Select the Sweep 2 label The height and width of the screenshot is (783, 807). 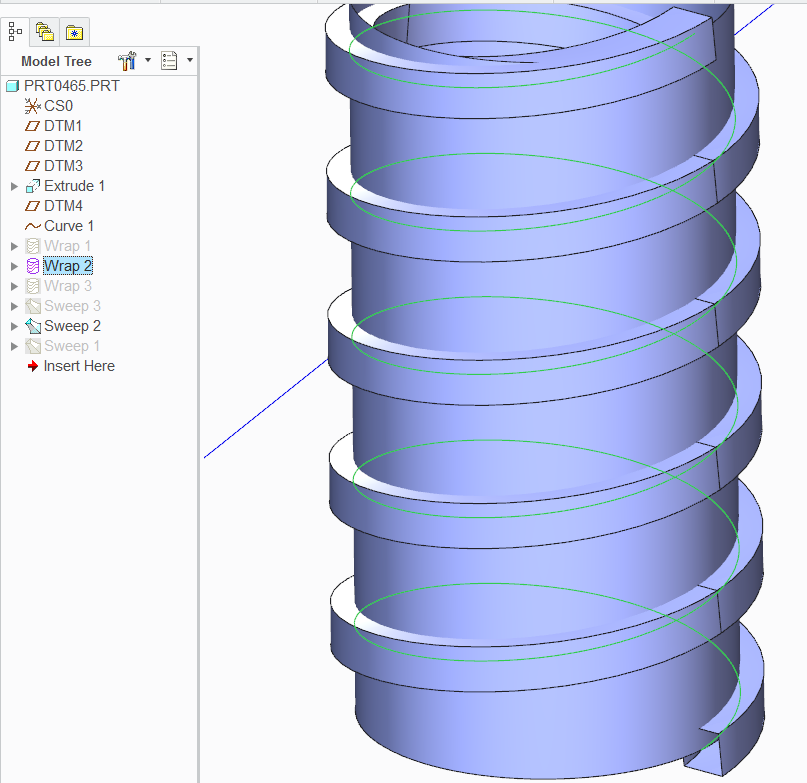(x=73, y=326)
